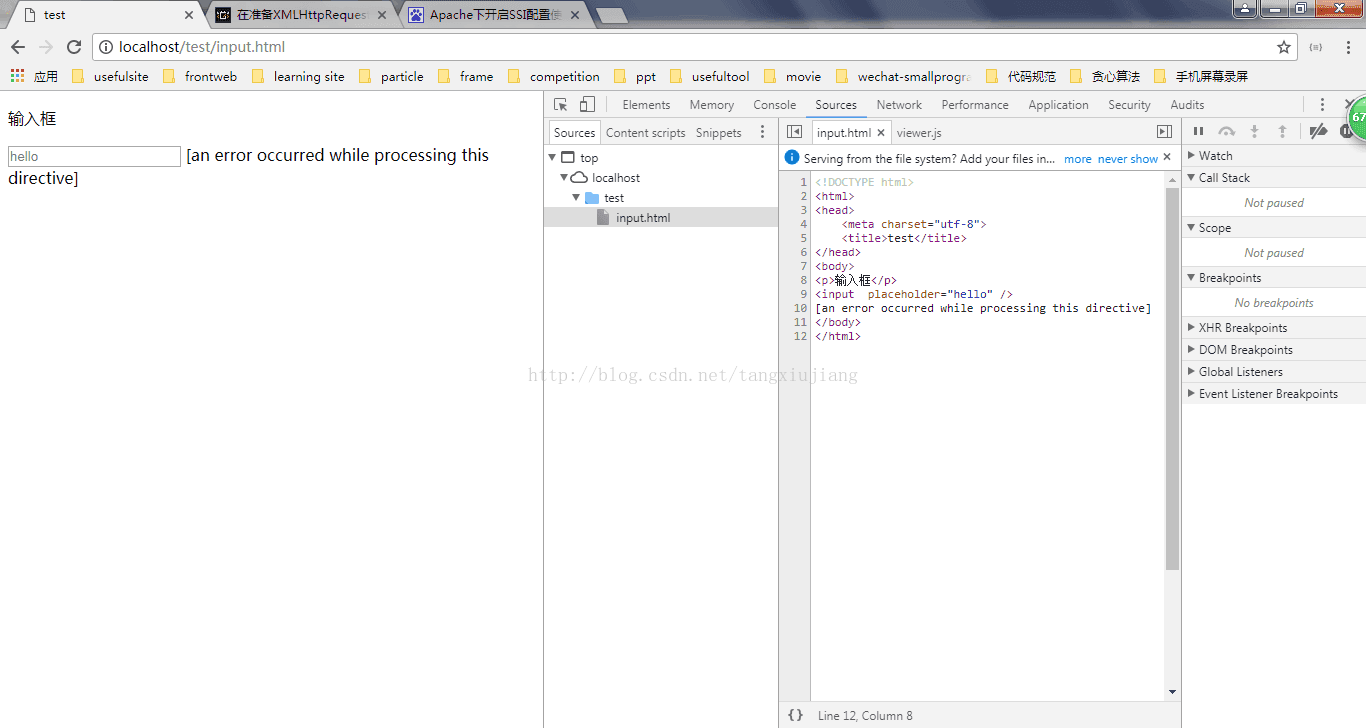Click the 'more' link in info bar

pos(1078,158)
